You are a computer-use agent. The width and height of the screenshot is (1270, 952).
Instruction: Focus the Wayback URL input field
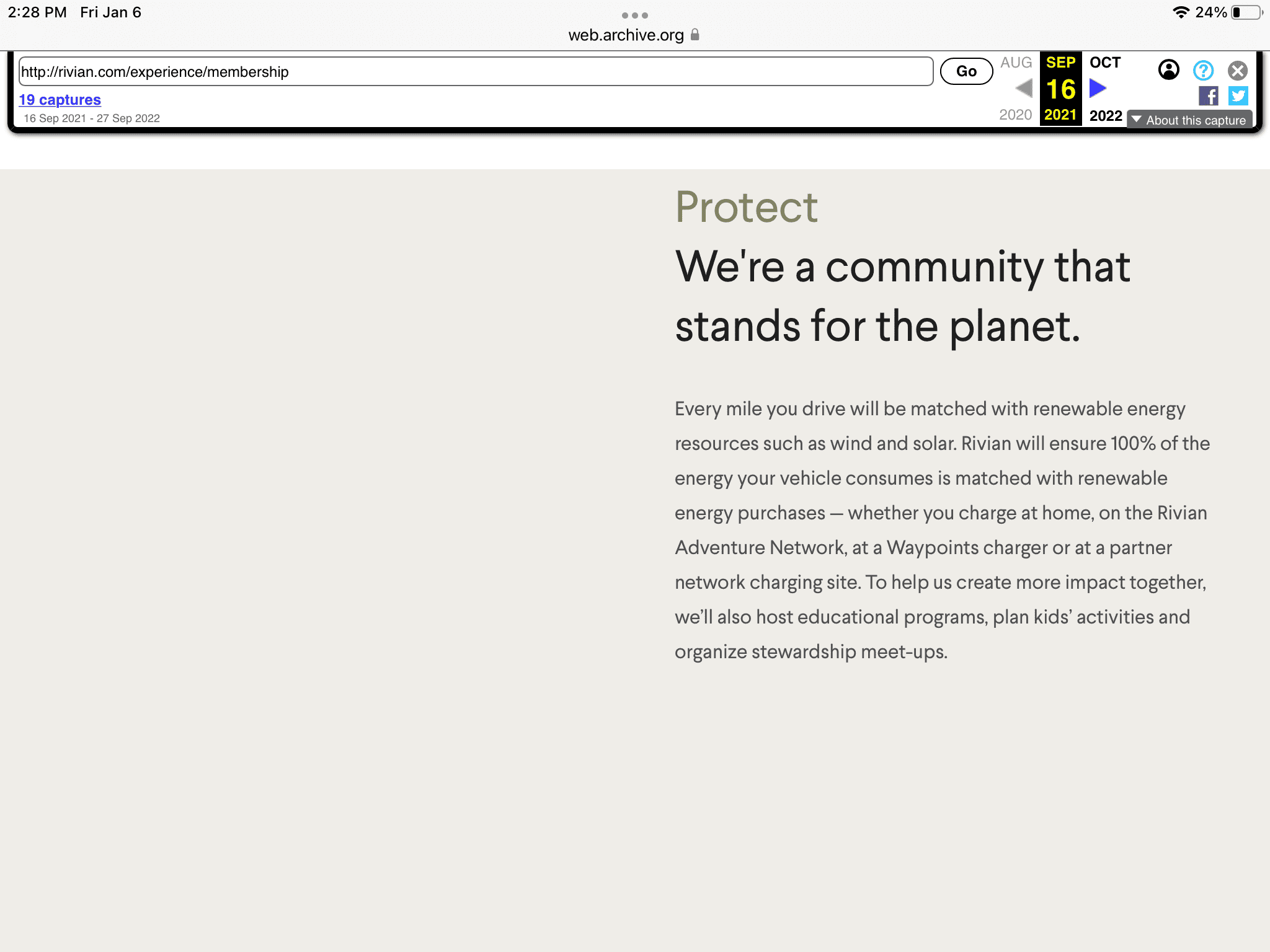click(476, 71)
